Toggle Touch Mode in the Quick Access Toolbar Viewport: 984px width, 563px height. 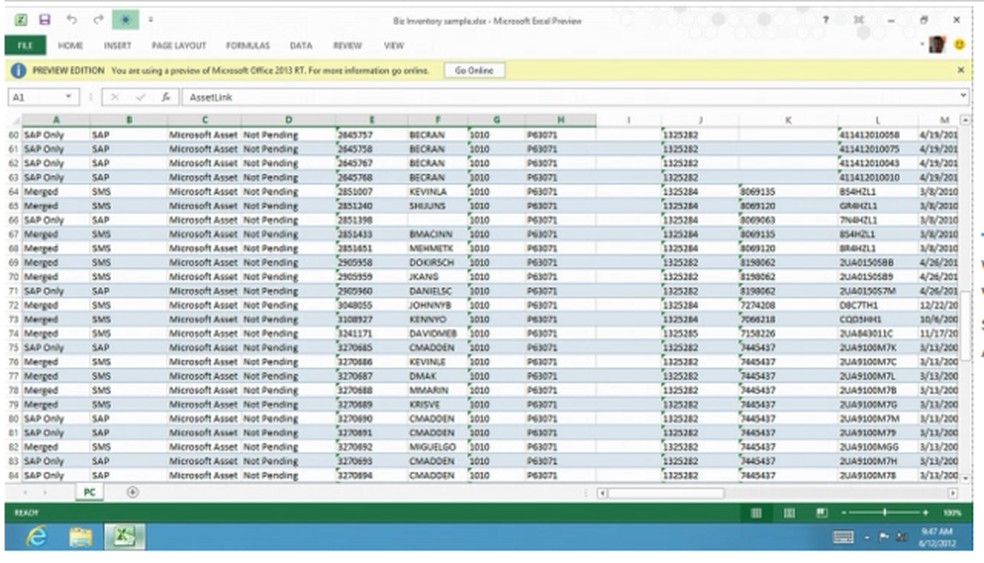pos(125,19)
